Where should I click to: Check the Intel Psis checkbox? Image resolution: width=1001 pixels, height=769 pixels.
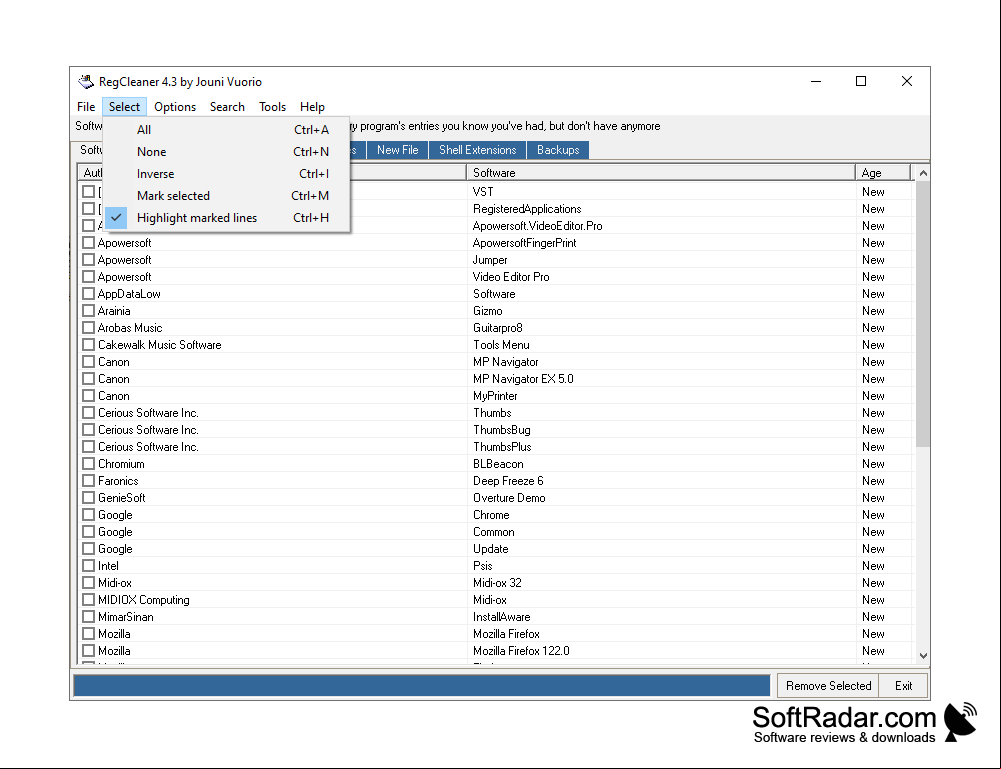89,566
